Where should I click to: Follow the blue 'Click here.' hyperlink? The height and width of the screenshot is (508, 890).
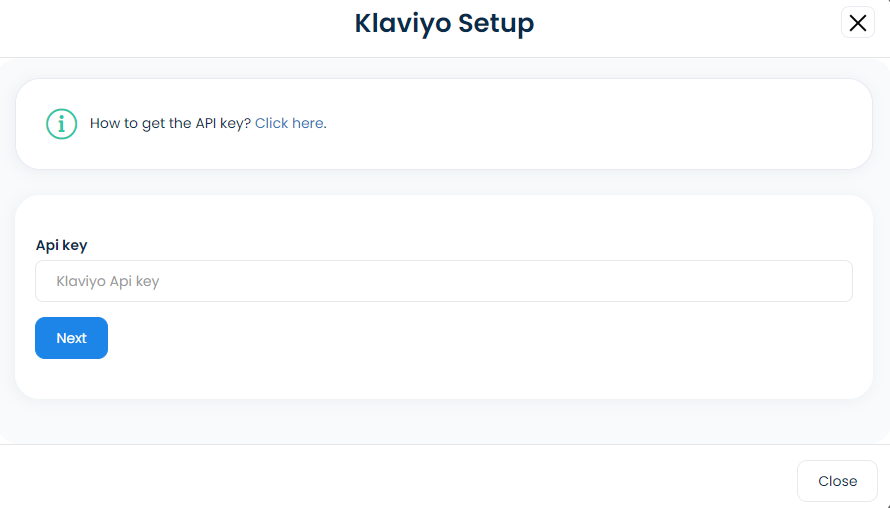pos(291,123)
